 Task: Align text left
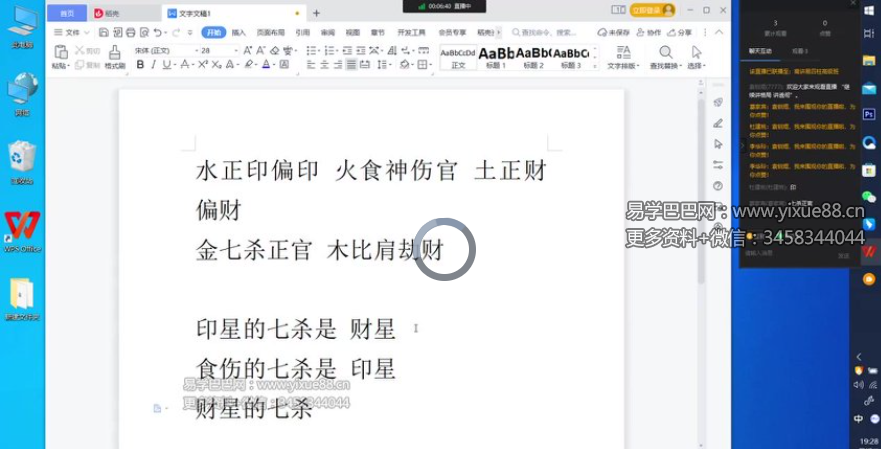311,65
